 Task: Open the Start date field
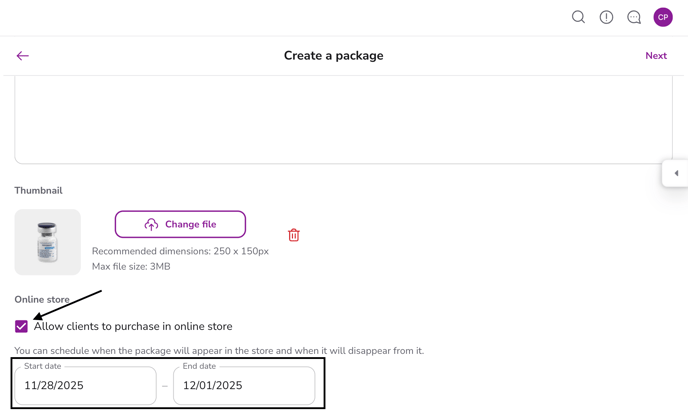tap(85, 385)
